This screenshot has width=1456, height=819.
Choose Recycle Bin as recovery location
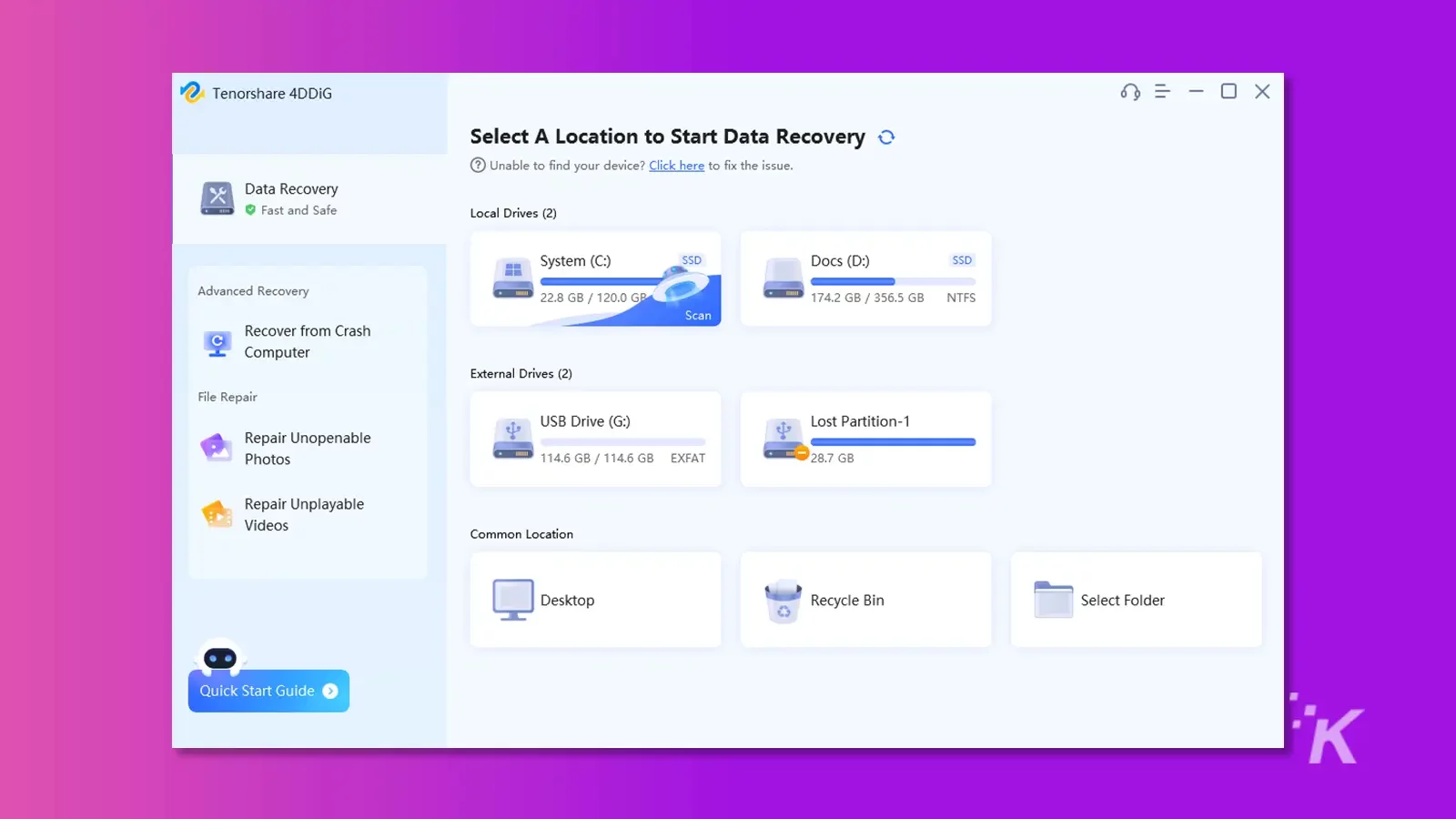pyautogui.click(x=865, y=600)
